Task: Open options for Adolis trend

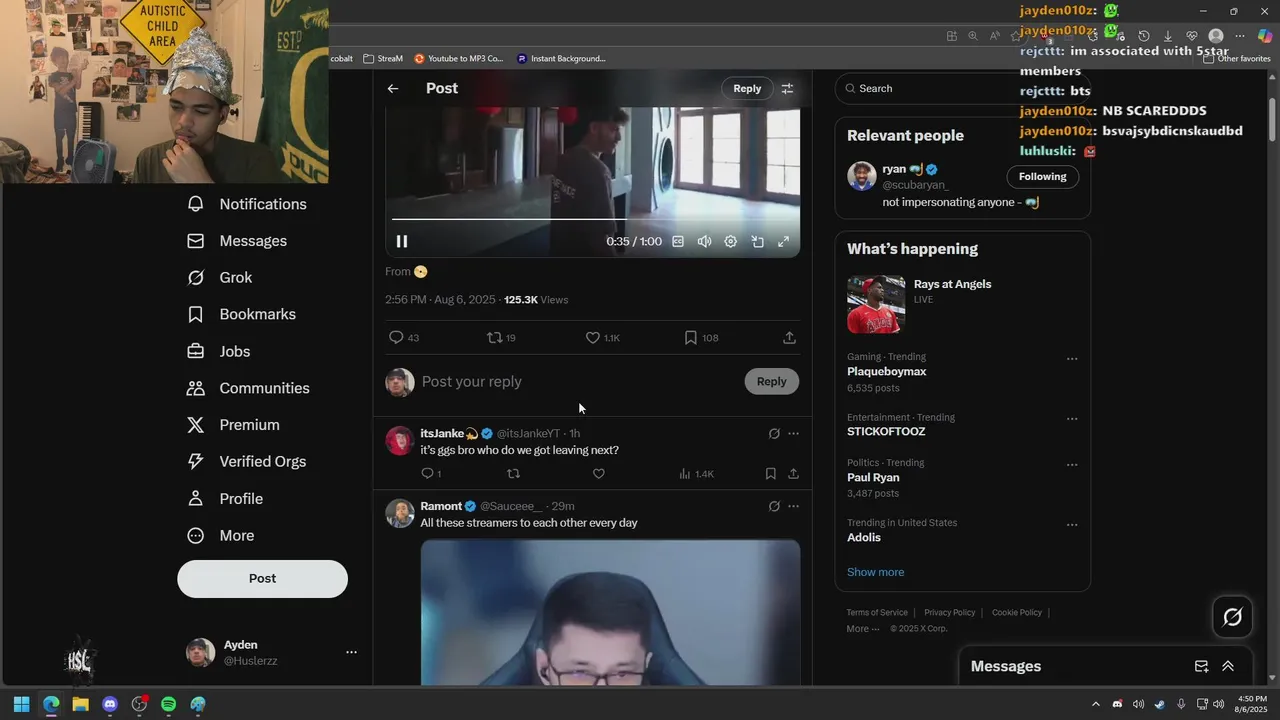Action: pos(1072,524)
